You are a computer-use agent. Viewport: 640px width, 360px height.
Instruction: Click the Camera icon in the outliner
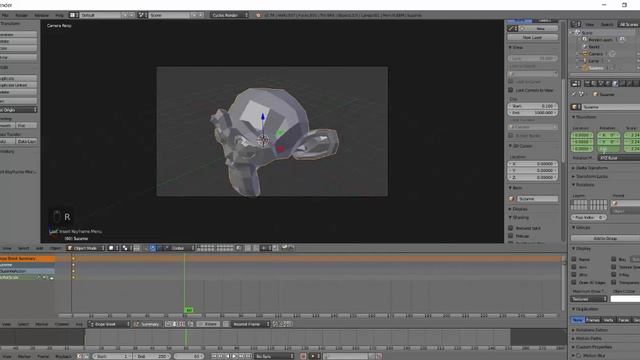(584, 54)
